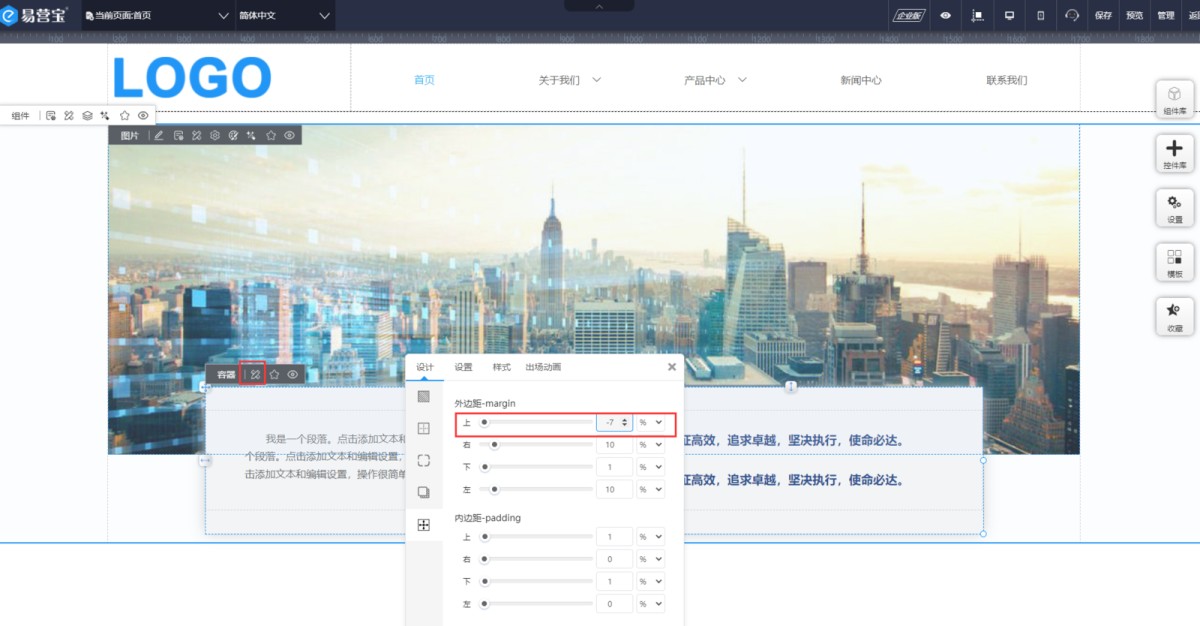This screenshot has width=1200, height=626.
Task: Toggle the eye icon in top navigation bar
Action: [945, 15]
